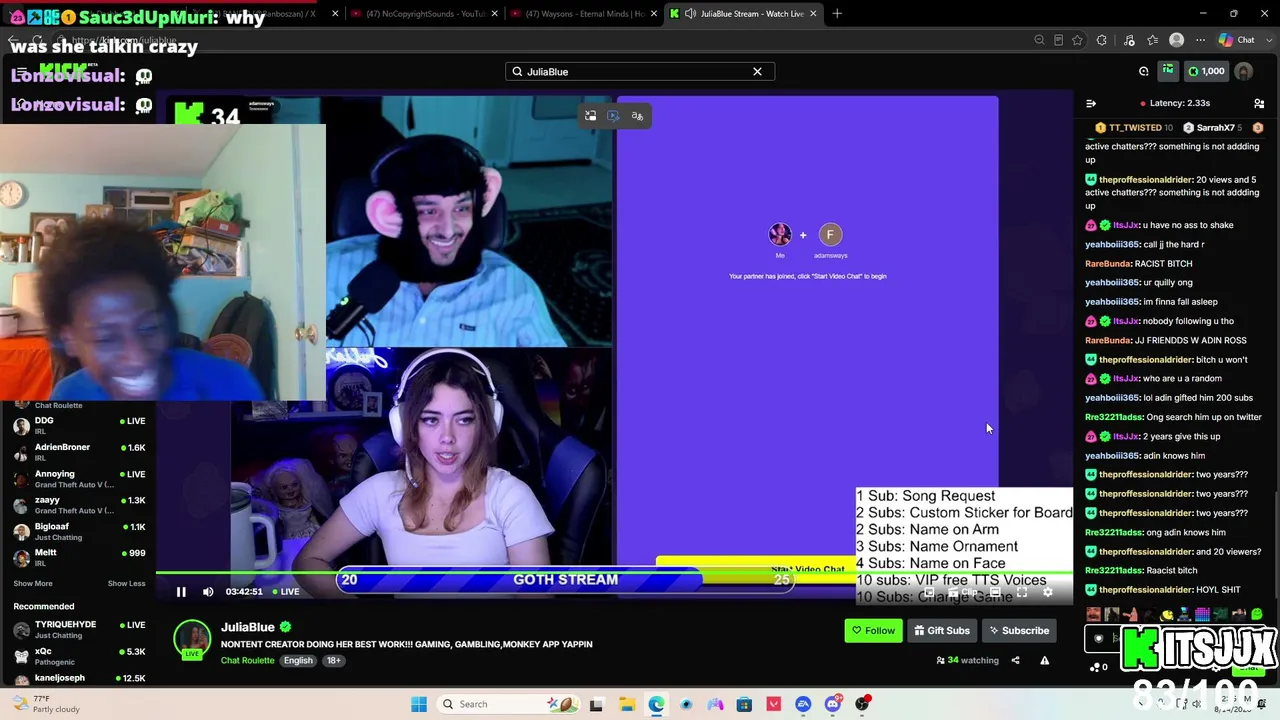
Task: Click the green Kick drops icon
Action: (1168, 71)
